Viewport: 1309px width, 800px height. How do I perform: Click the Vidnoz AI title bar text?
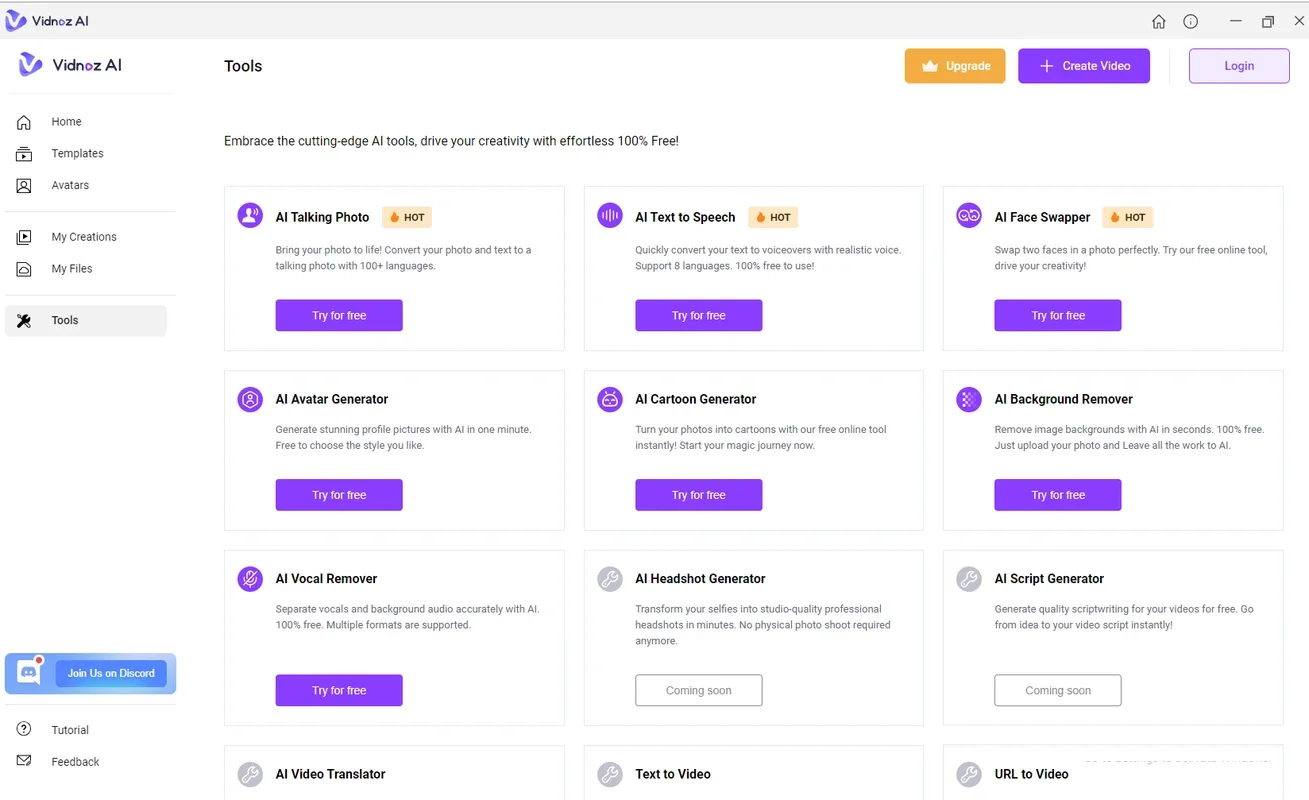[60, 21]
